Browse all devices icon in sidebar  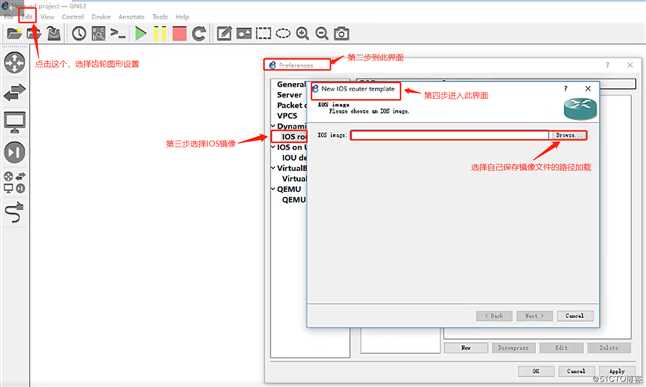(14, 183)
